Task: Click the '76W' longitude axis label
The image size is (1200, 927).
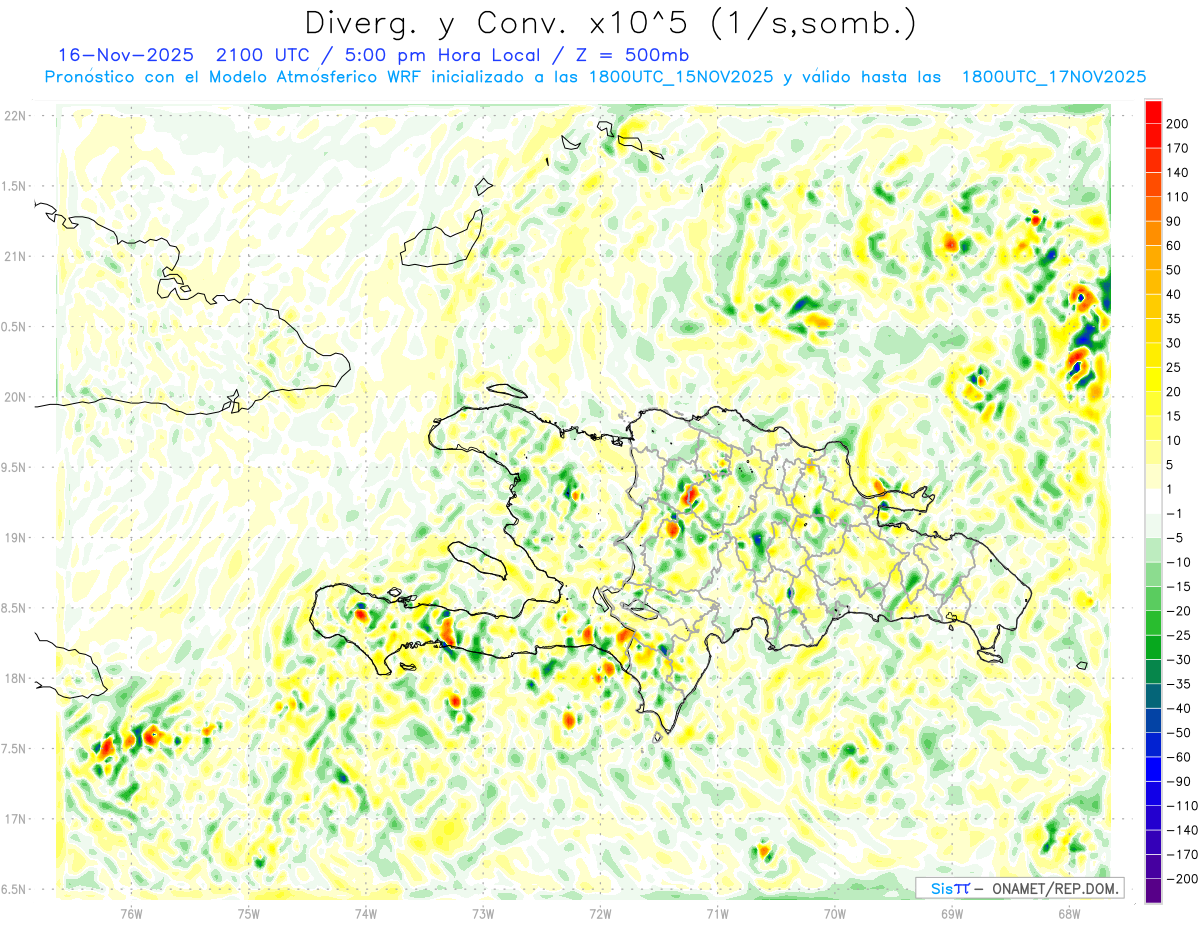Action: [131, 913]
